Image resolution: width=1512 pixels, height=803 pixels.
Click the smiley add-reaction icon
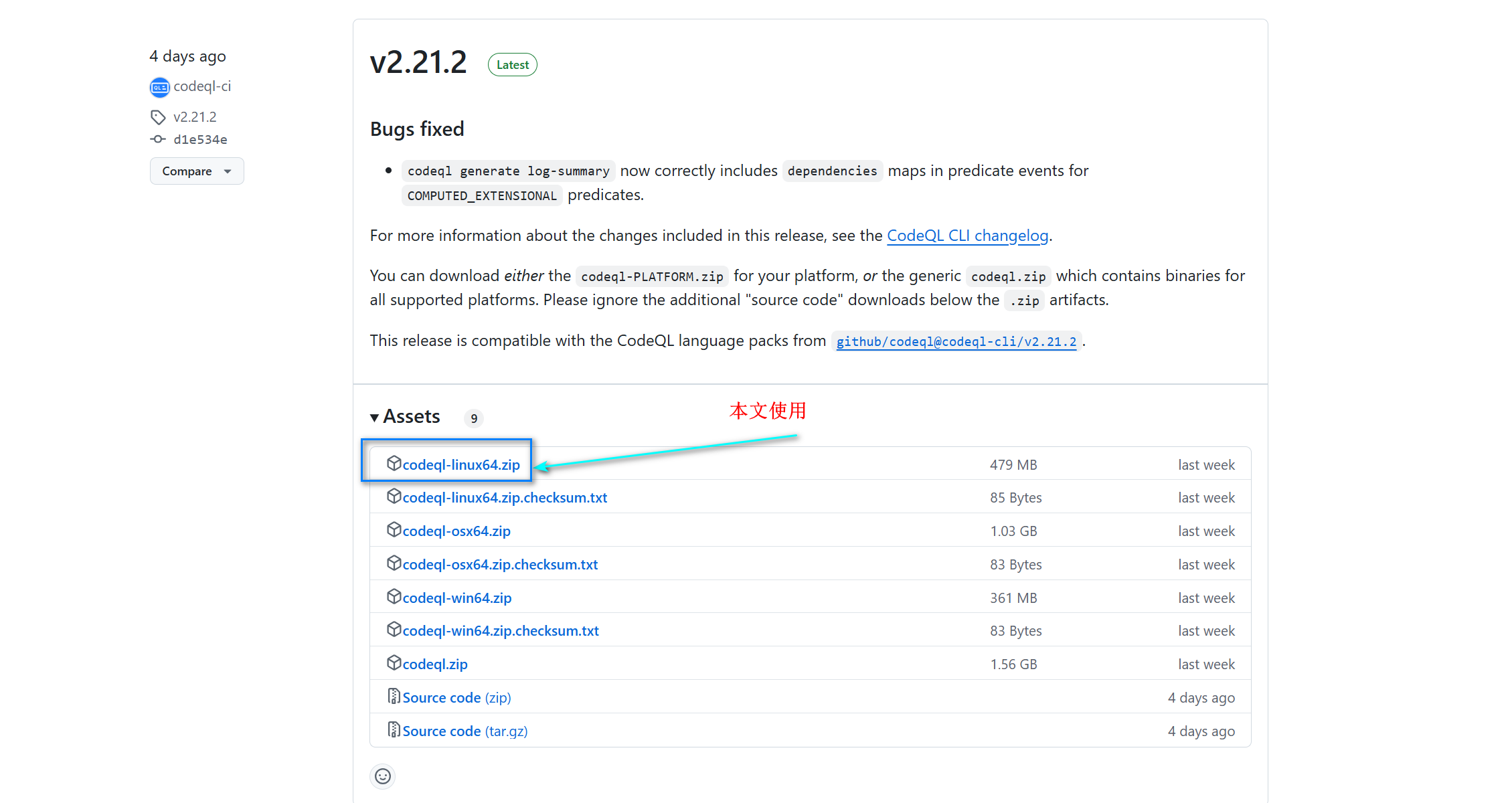[x=383, y=776]
